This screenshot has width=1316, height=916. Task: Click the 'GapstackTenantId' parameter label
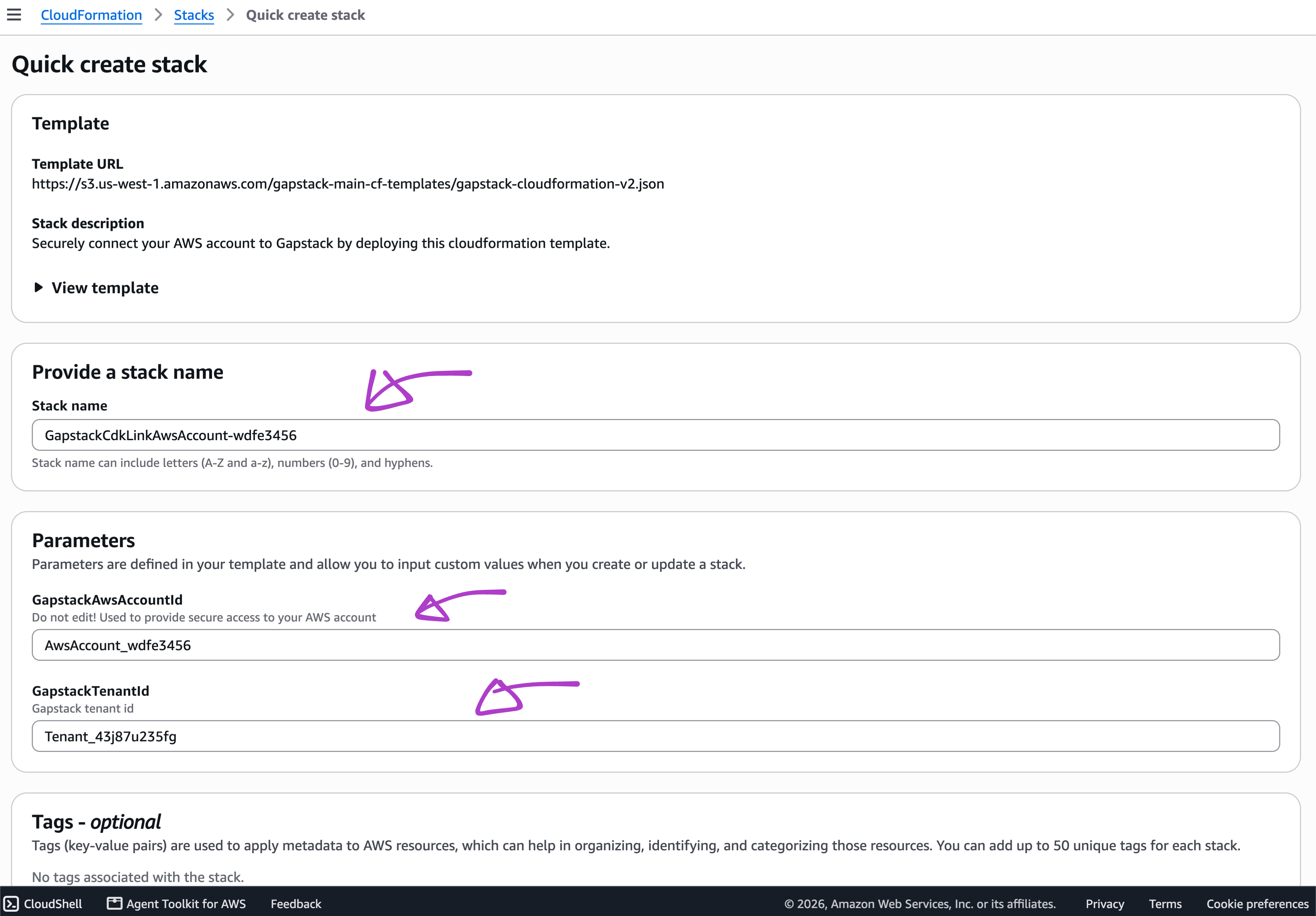[x=91, y=691]
